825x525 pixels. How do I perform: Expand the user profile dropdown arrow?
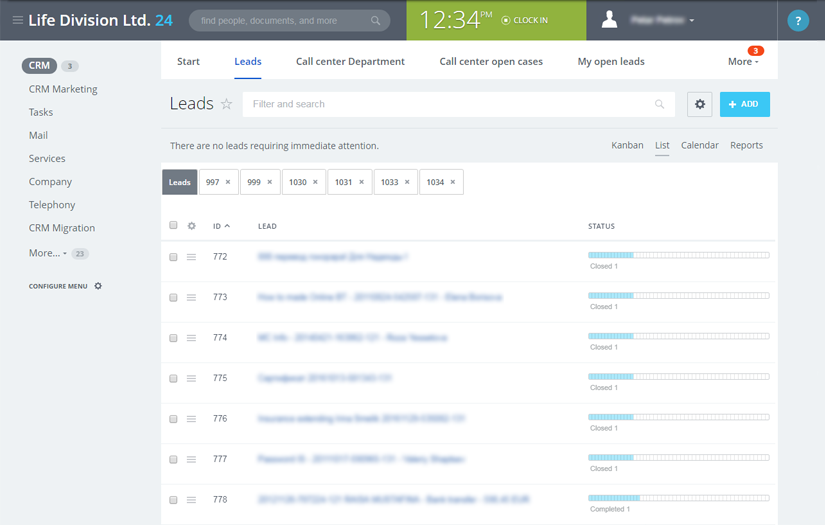(691, 21)
